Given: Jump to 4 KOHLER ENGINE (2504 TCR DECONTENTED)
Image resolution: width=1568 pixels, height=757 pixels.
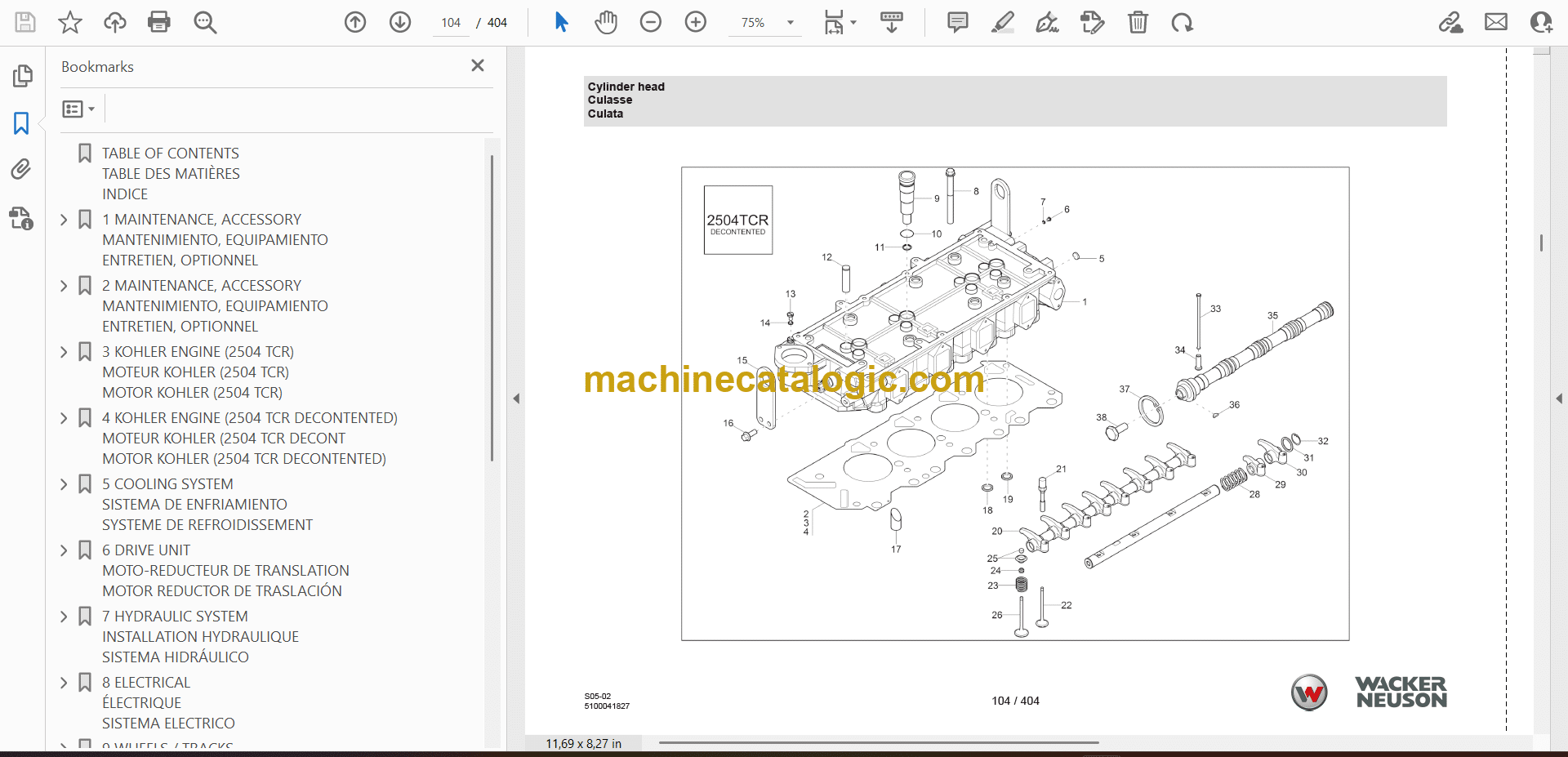Looking at the screenshot, I should [250, 439].
